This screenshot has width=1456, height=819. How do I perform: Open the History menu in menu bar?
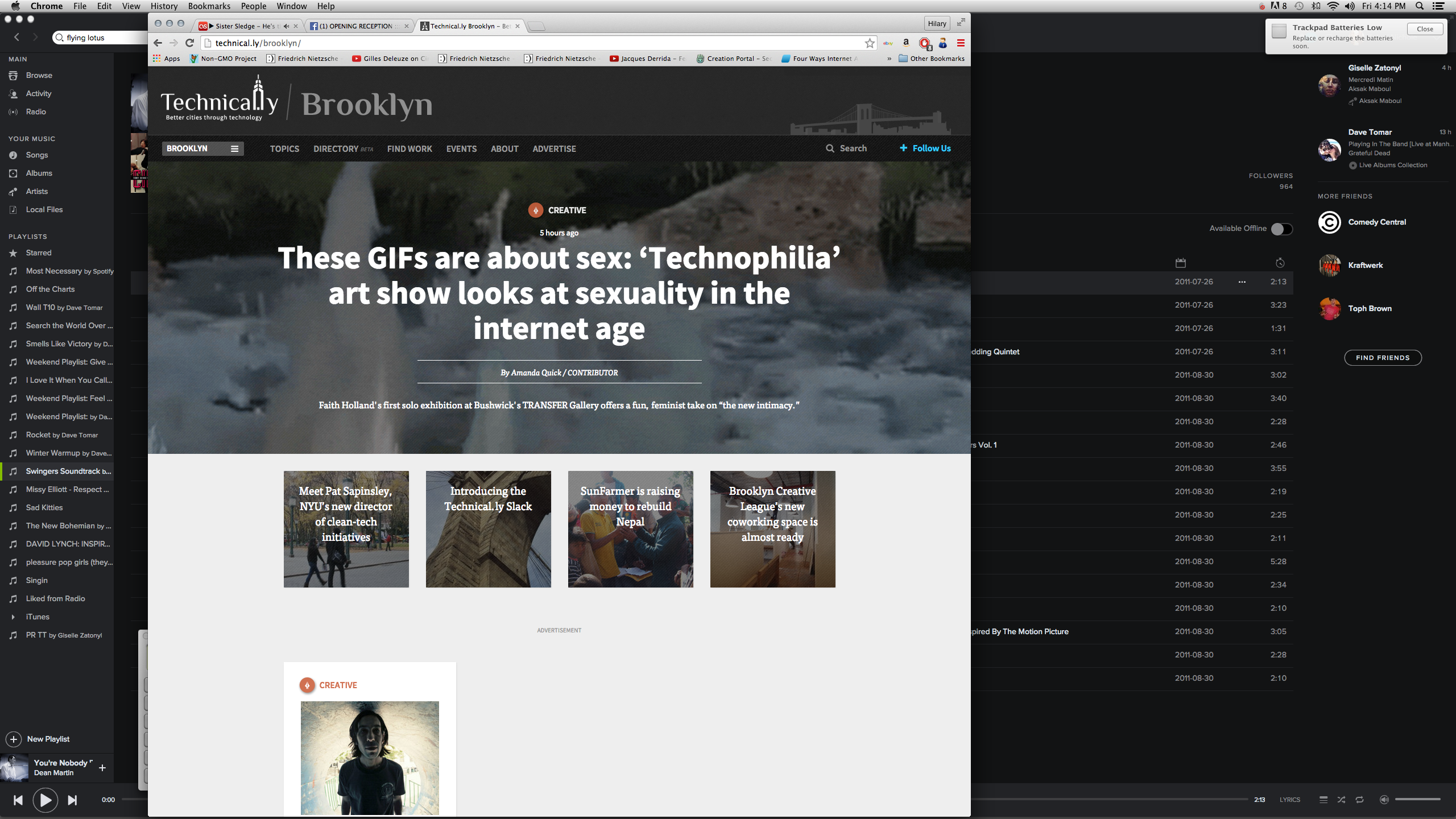(x=164, y=6)
